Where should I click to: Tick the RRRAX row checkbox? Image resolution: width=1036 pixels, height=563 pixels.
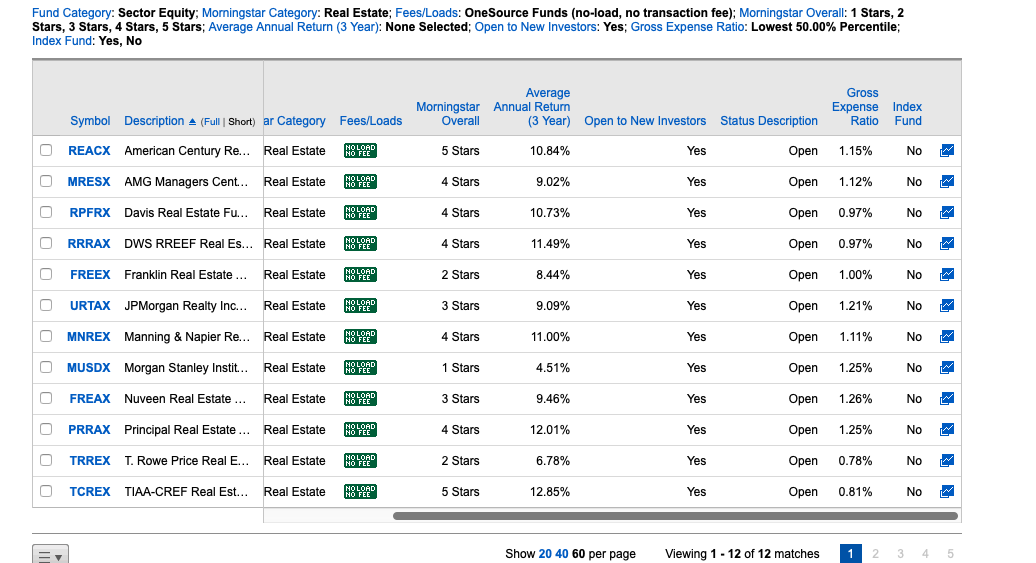(x=46, y=243)
